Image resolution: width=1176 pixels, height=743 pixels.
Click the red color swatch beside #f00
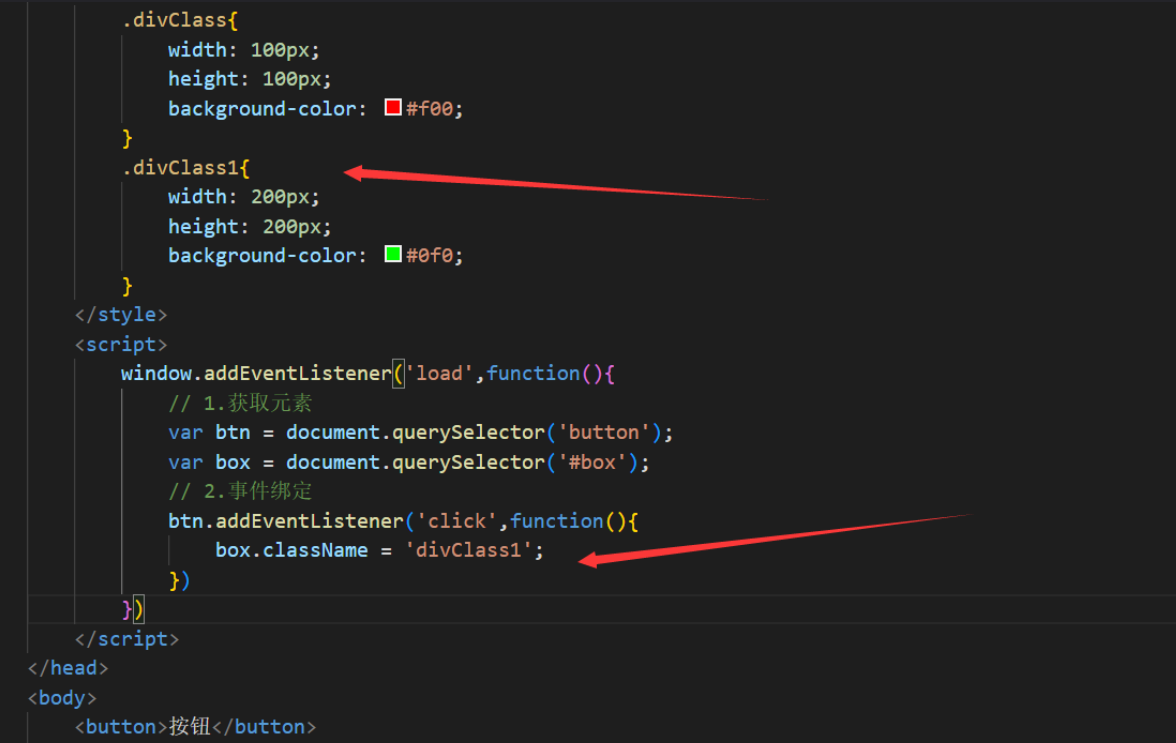click(x=393, y=107)
